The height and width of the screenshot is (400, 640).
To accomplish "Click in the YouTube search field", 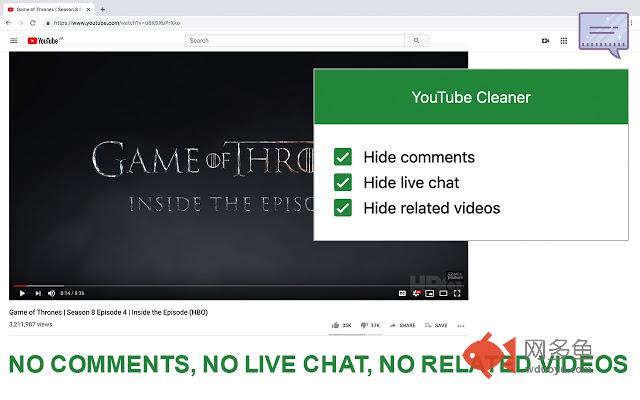I will [x=295, y=40].
